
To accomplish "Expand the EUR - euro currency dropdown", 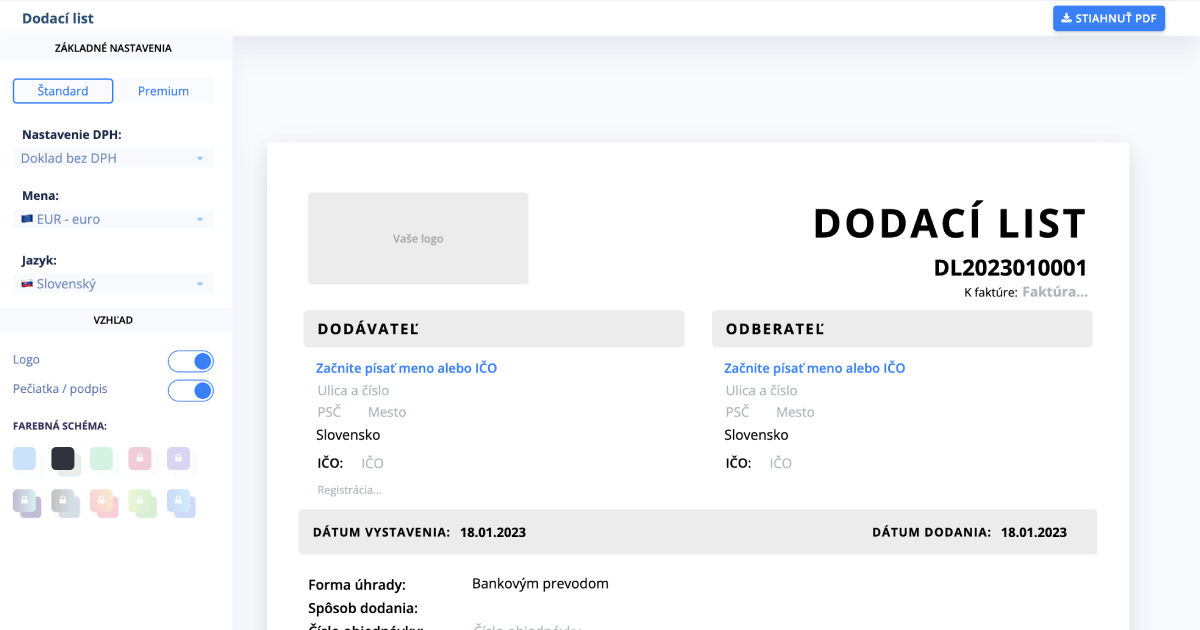I will [112, 218].
